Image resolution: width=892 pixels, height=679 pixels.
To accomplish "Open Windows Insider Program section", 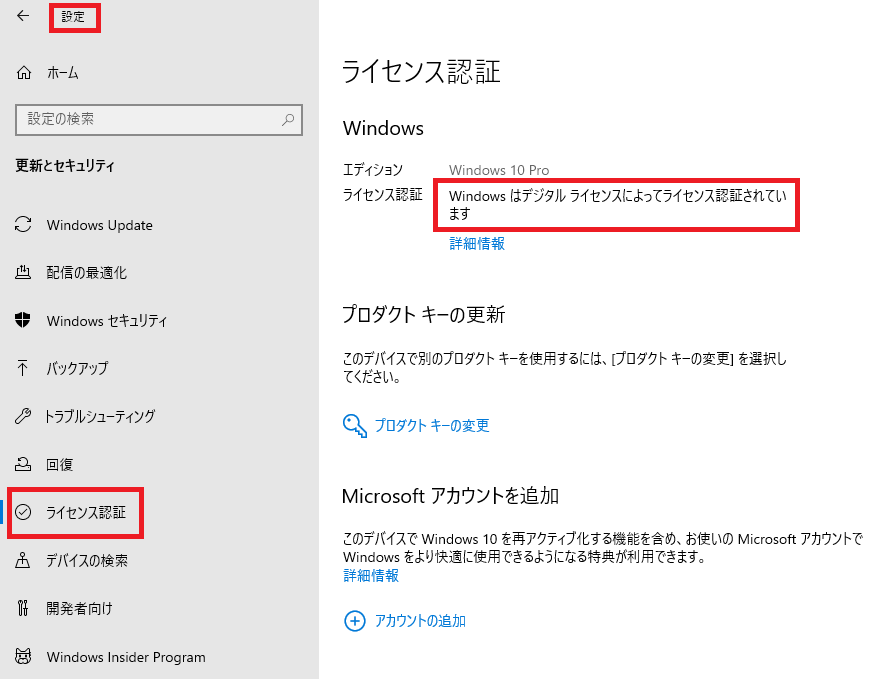I will pos(126,657).
